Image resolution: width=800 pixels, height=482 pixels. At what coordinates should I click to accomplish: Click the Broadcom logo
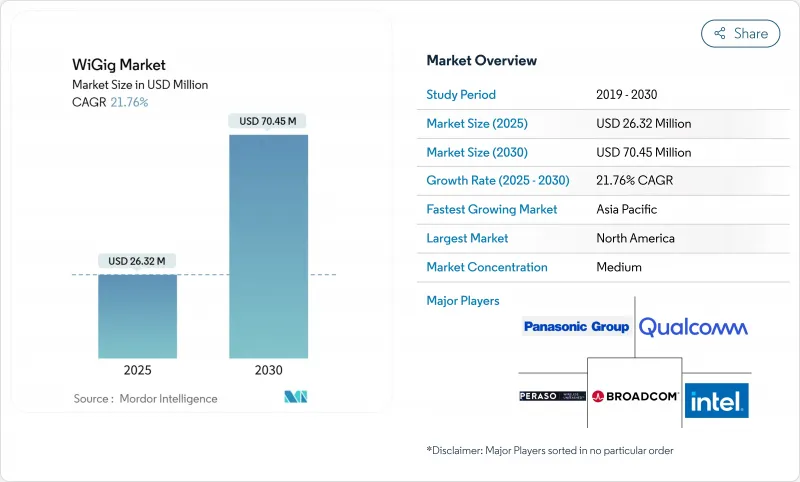(635, 396)
